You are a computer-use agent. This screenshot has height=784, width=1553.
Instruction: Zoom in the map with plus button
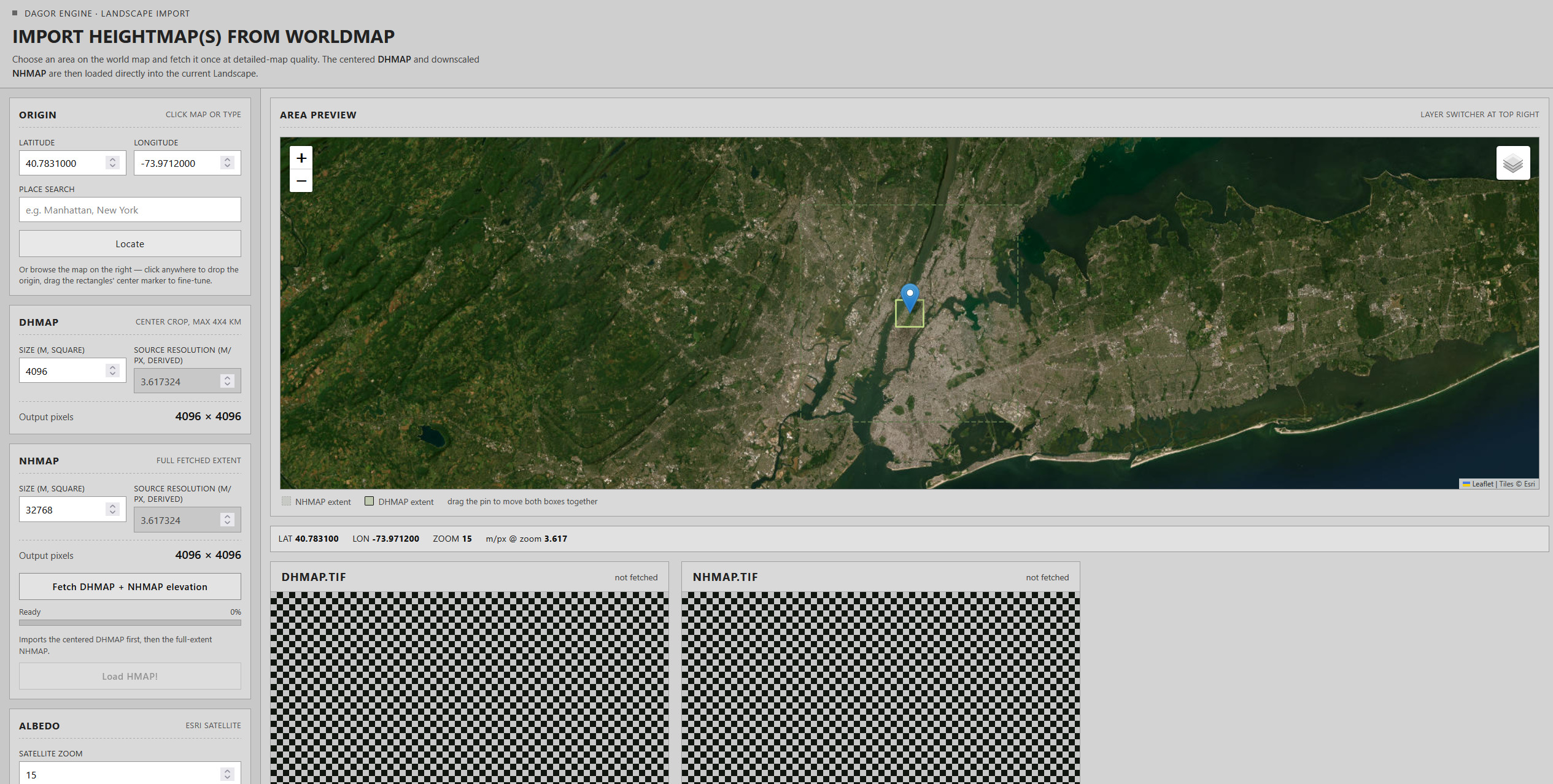point(301,158)
